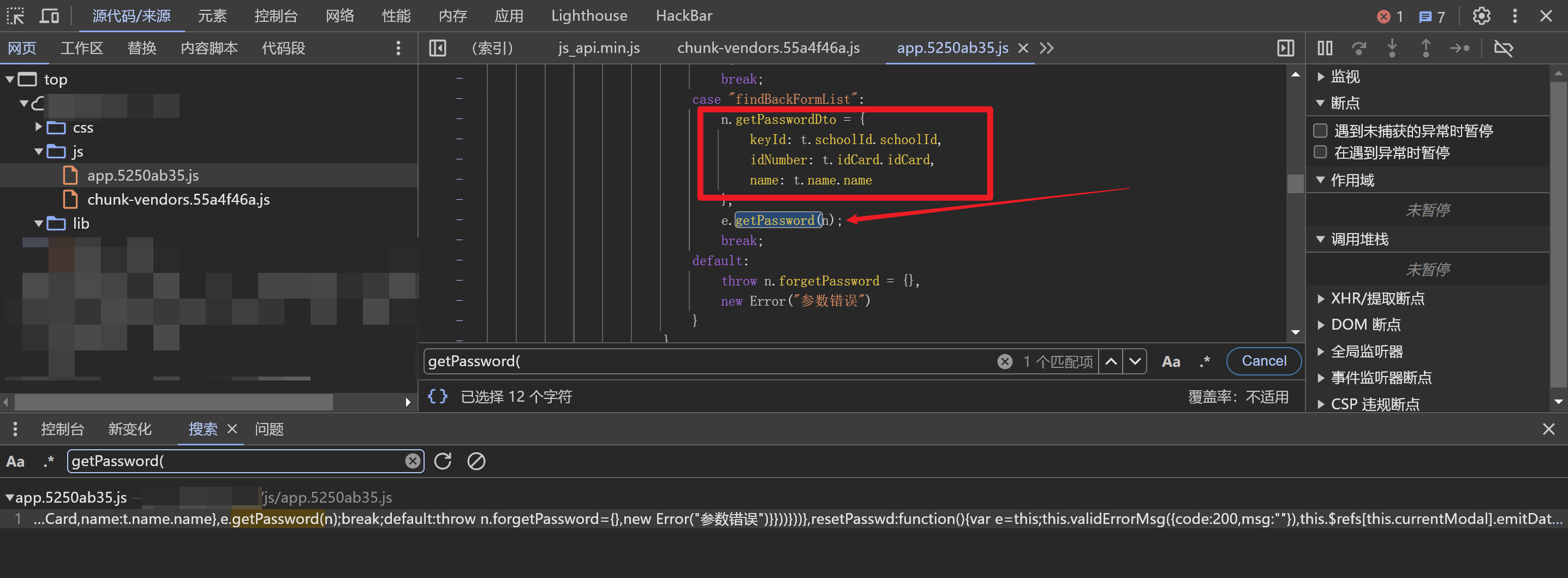
Task: Switch to the 网络 panel tab
Action: 339,16
